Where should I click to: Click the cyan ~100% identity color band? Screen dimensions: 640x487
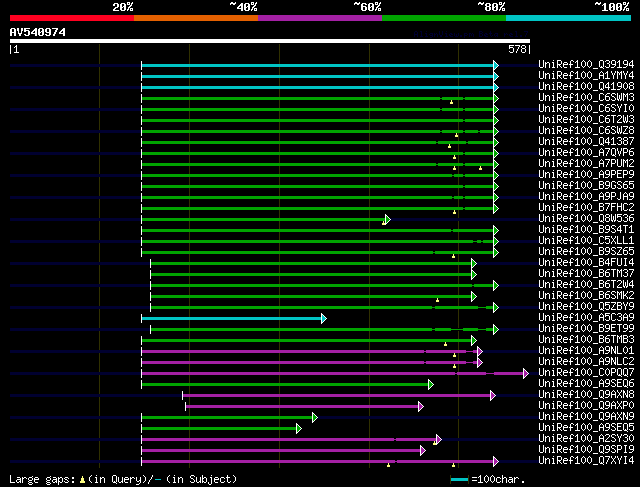(x=569, y=18)
